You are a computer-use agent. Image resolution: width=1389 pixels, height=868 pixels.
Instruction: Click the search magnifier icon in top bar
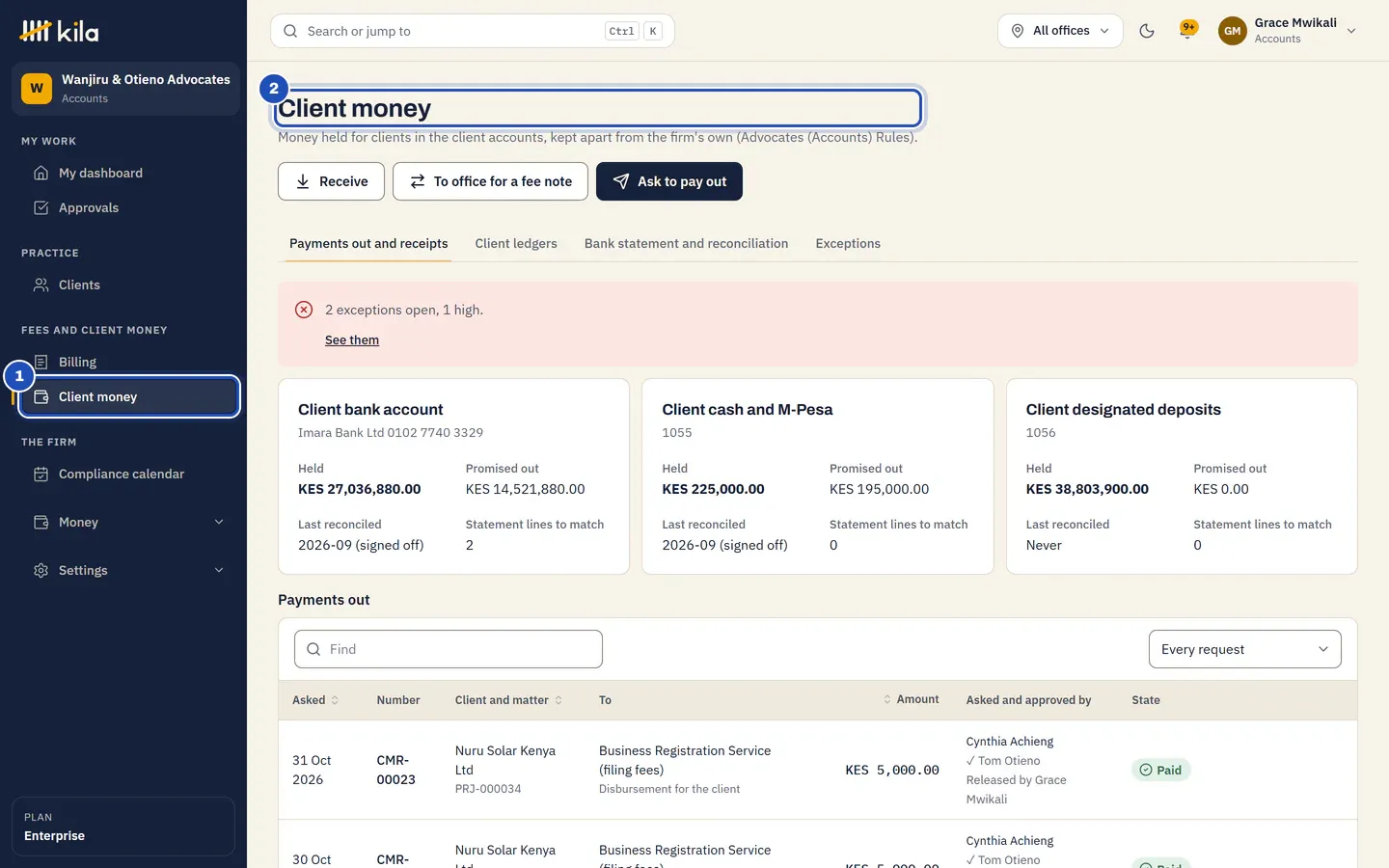coord(290,31)
